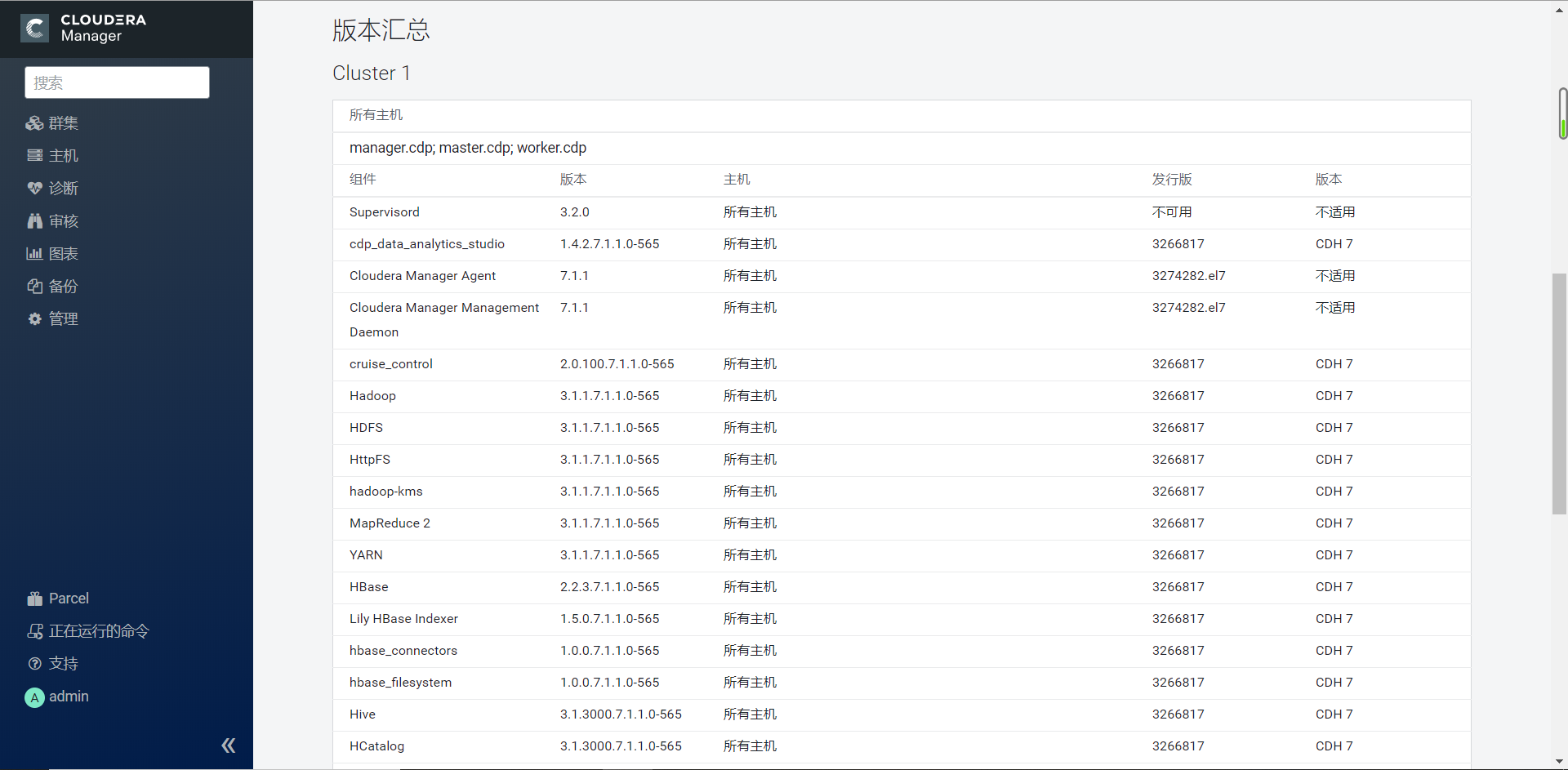Click the 支持 question mark icon
This screenshot has width=1568, height=770.
34,664
